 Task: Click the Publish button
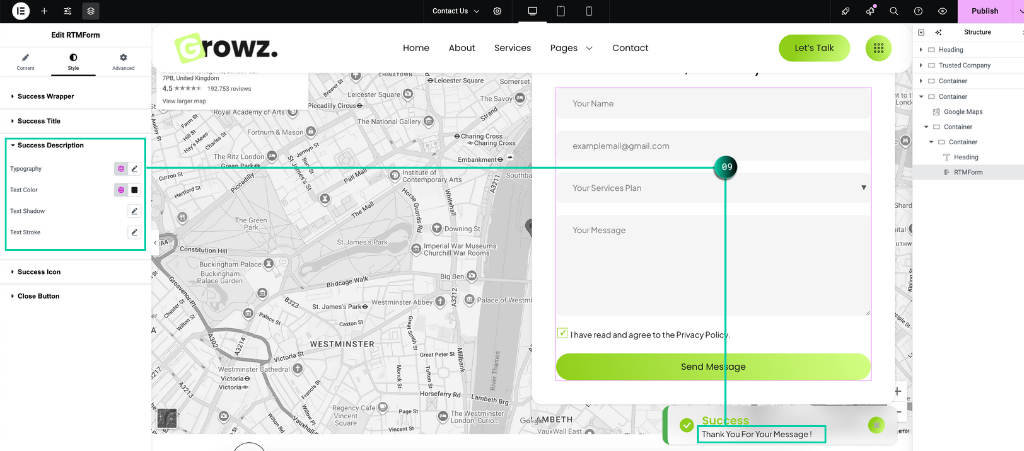(x=984, y=11)
